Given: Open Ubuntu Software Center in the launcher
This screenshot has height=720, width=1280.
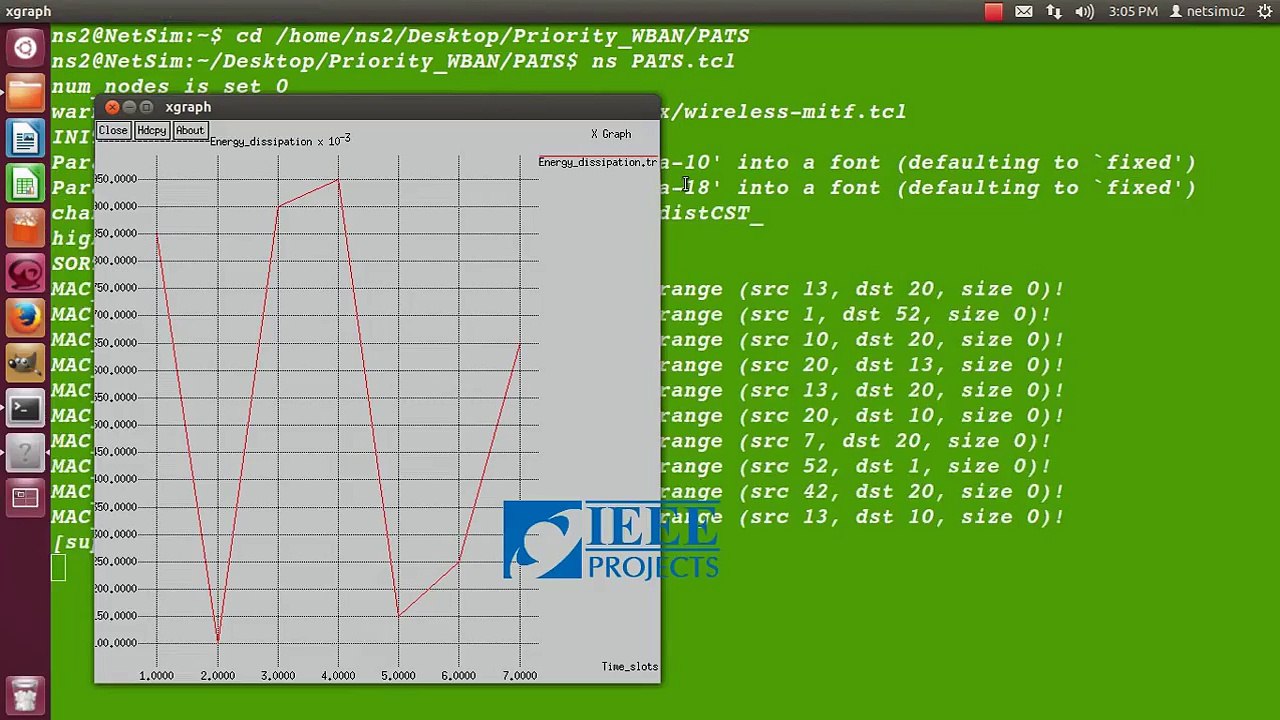Looking at the screenshot, I should tap(26, 230).
